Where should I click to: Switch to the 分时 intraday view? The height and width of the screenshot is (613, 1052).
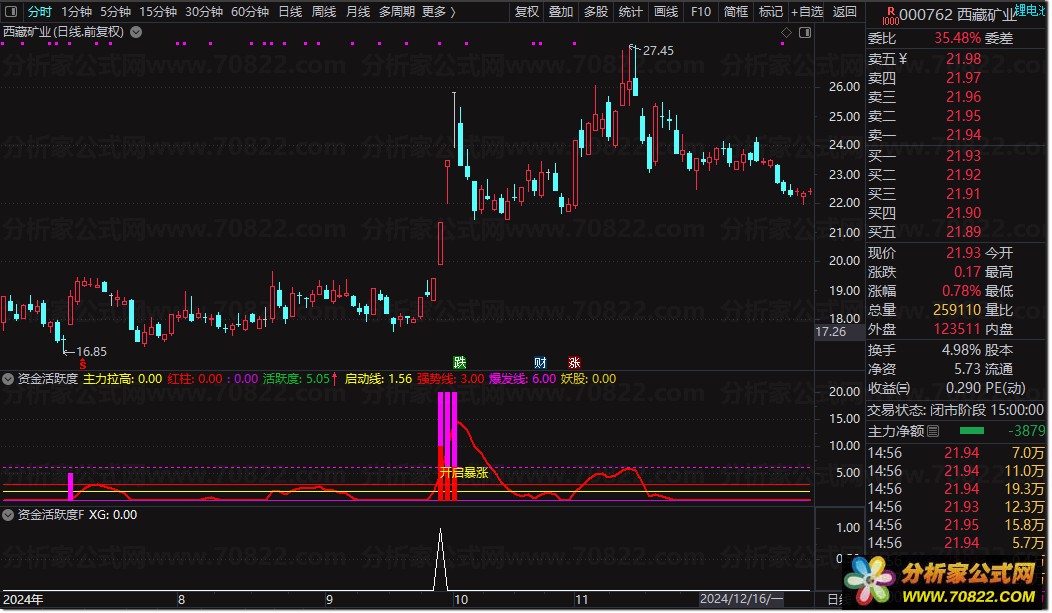coord(40,11)
